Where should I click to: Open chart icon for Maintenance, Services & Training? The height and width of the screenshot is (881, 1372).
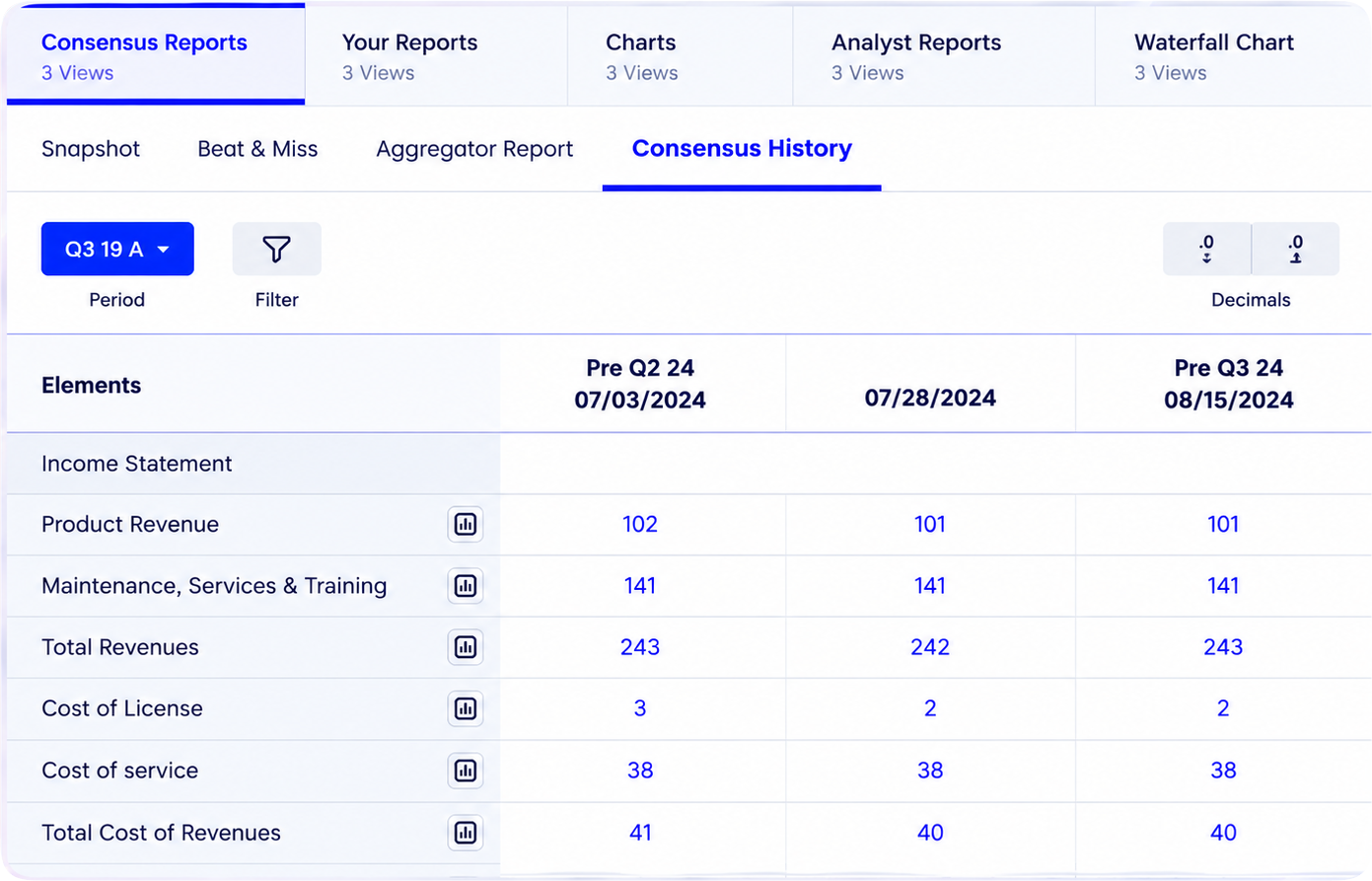(x=466, y=586)
